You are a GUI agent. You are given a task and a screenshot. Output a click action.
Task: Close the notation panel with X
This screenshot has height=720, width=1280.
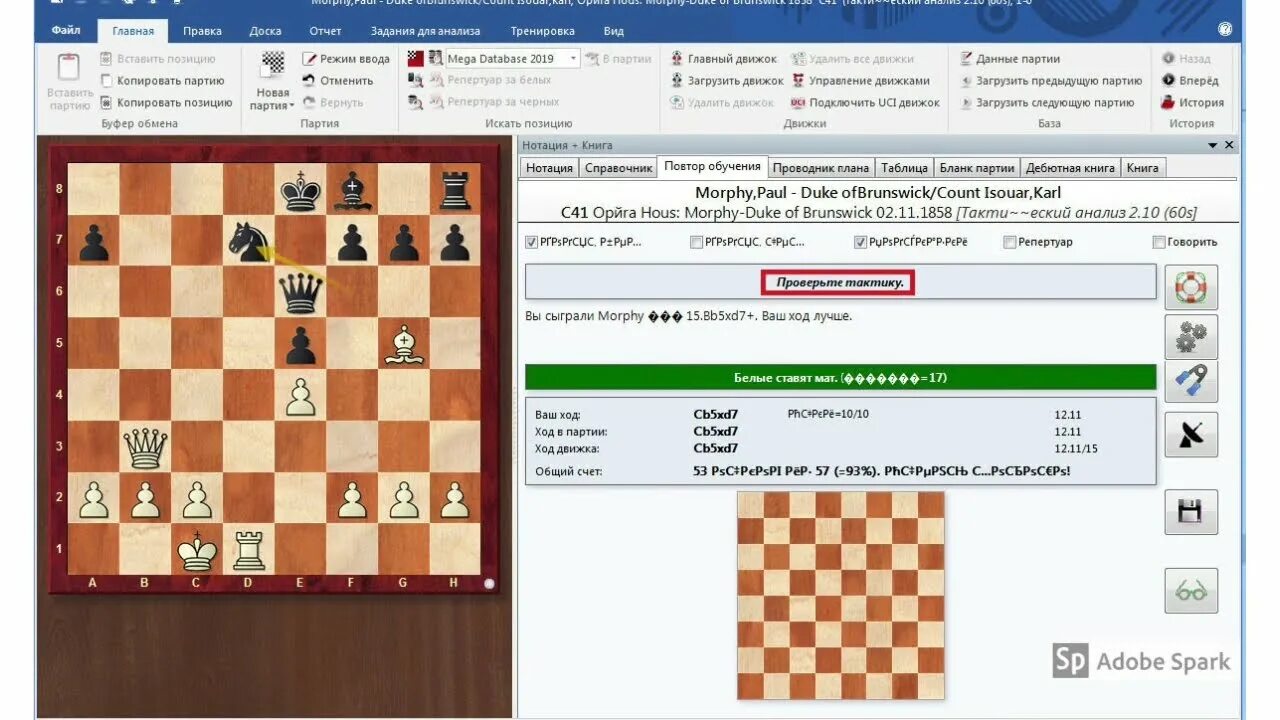point(1229,145)
